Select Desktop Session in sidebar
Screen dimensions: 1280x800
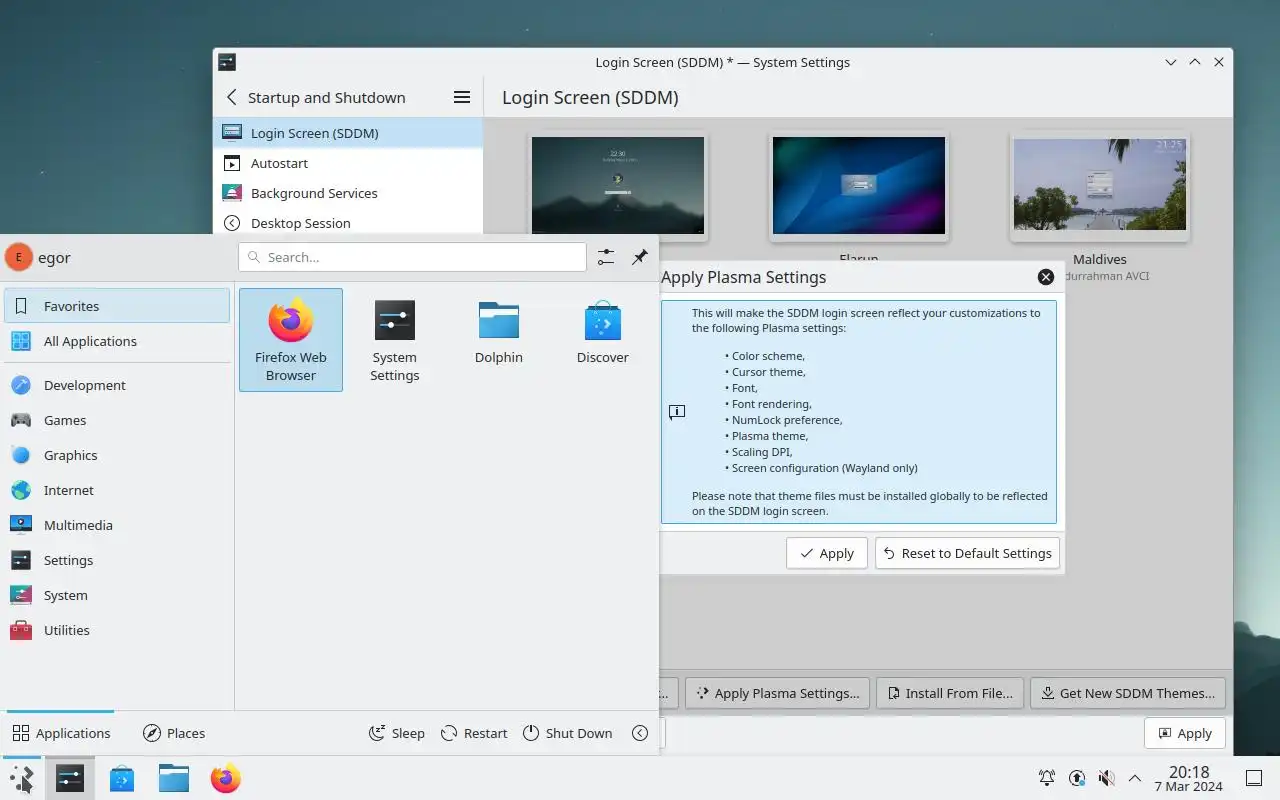click(348, 223)
